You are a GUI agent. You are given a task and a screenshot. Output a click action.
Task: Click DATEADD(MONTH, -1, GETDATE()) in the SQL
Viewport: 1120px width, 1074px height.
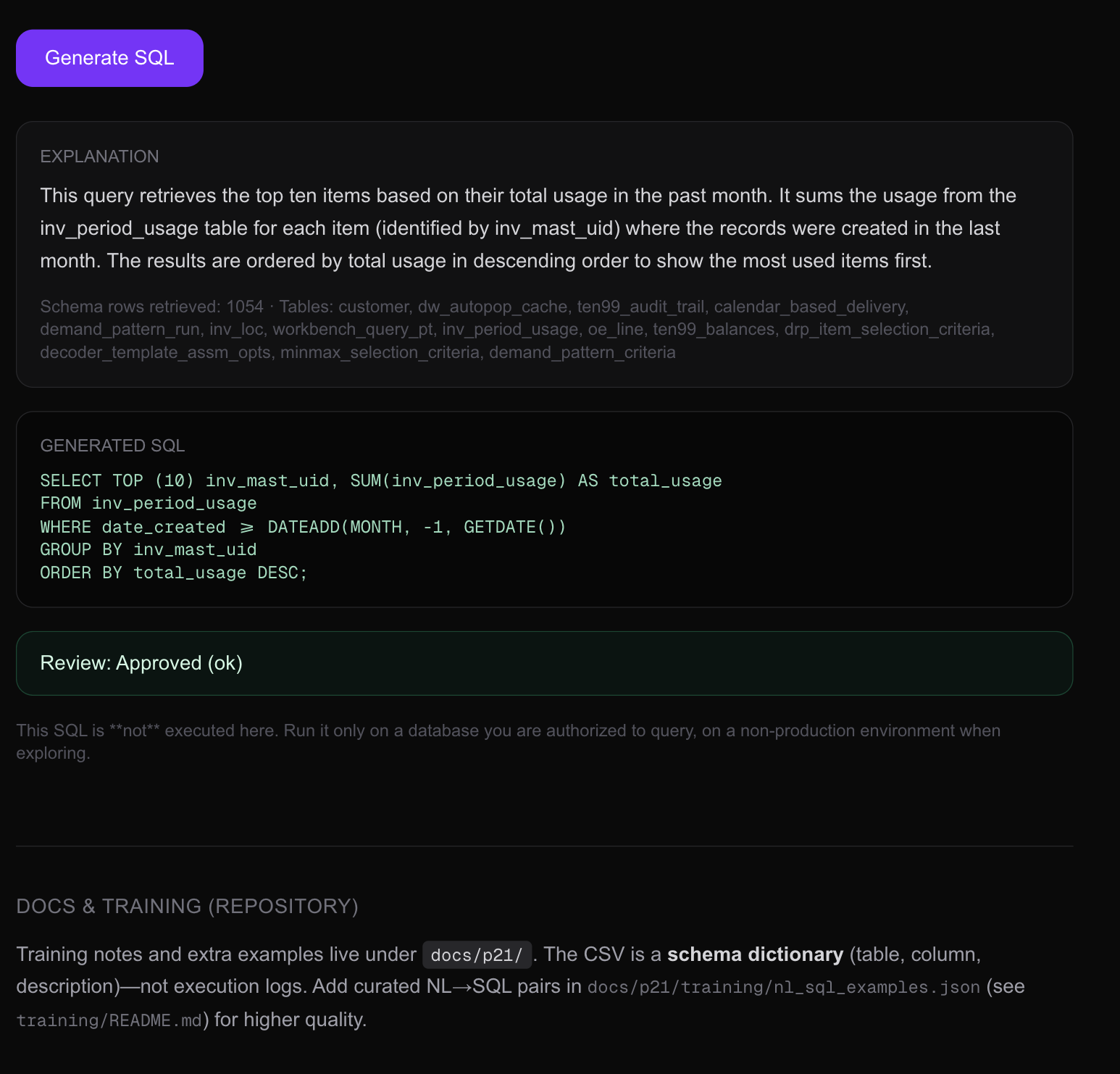[x=417, y=527]
